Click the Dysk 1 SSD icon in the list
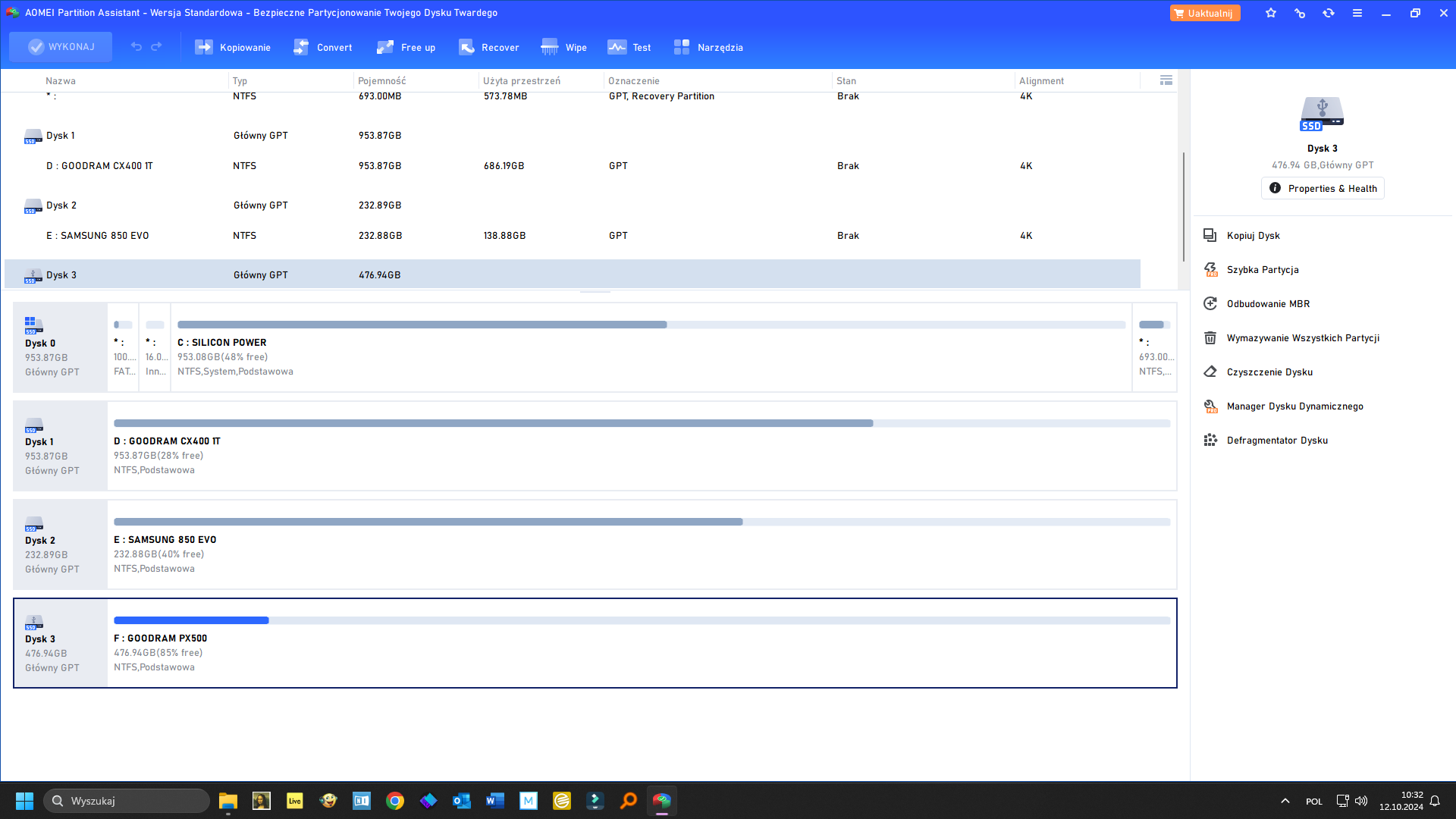This screenshot has height=819, width=1456. click(33, 136)
